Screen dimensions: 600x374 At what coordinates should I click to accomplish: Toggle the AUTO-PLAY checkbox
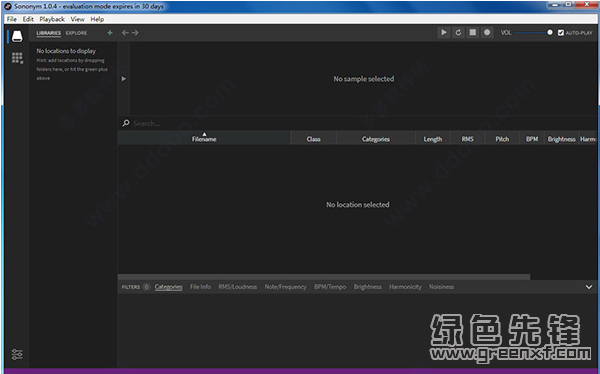click(x=561, y=33)
